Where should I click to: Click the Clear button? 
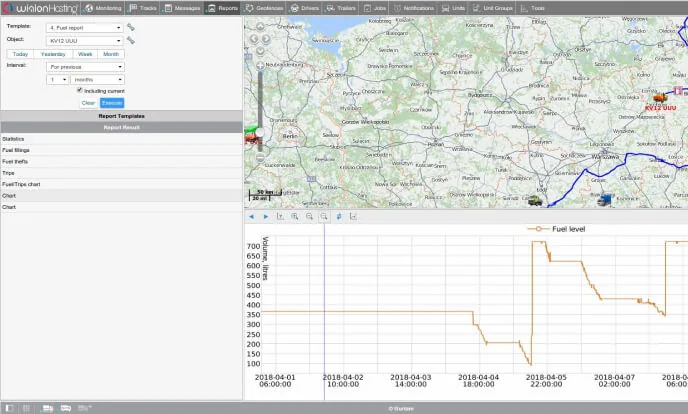[88, 103]
